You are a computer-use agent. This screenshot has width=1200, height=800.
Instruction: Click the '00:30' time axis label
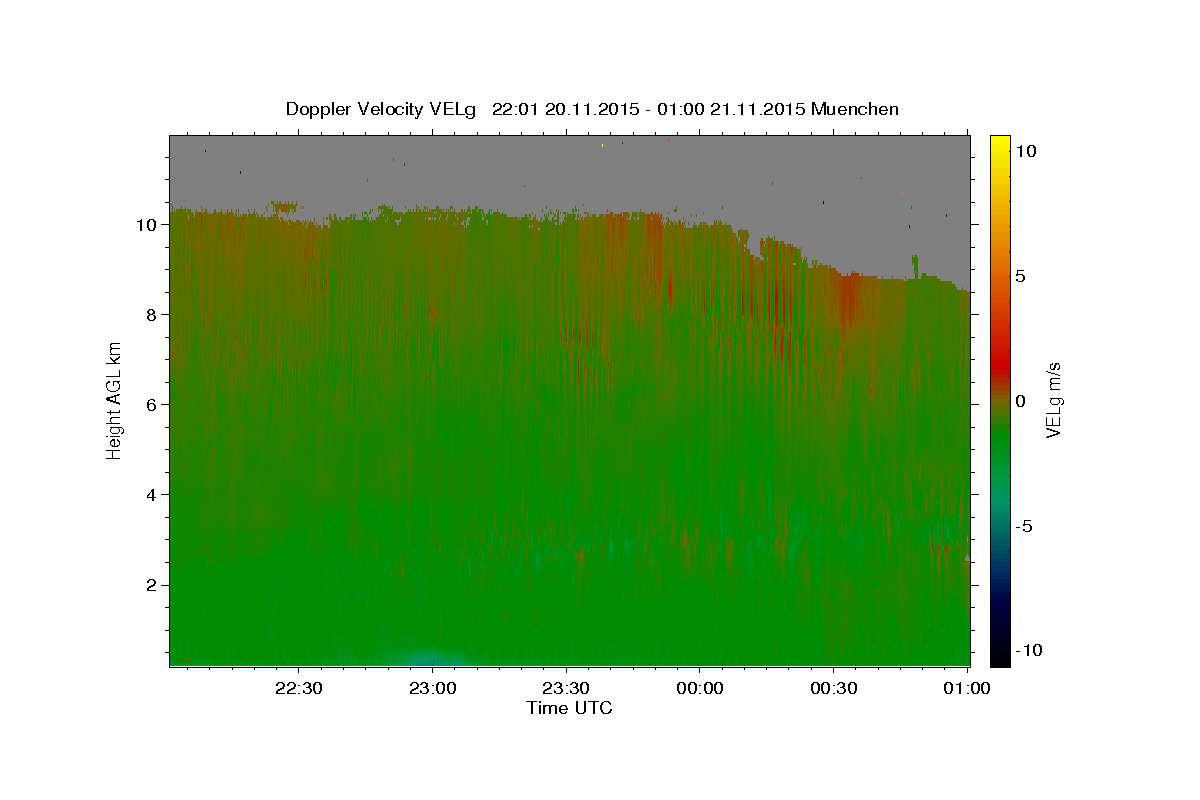coord(834,688)
